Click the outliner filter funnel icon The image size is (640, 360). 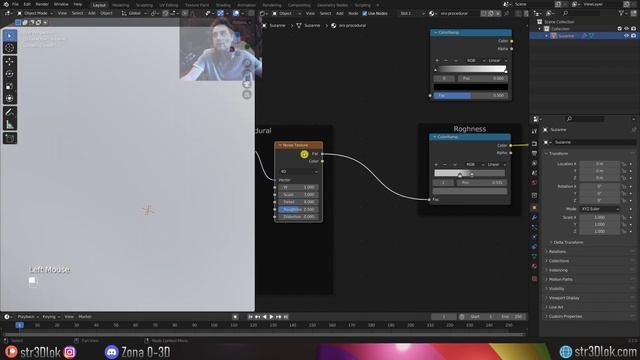[622, 13]
